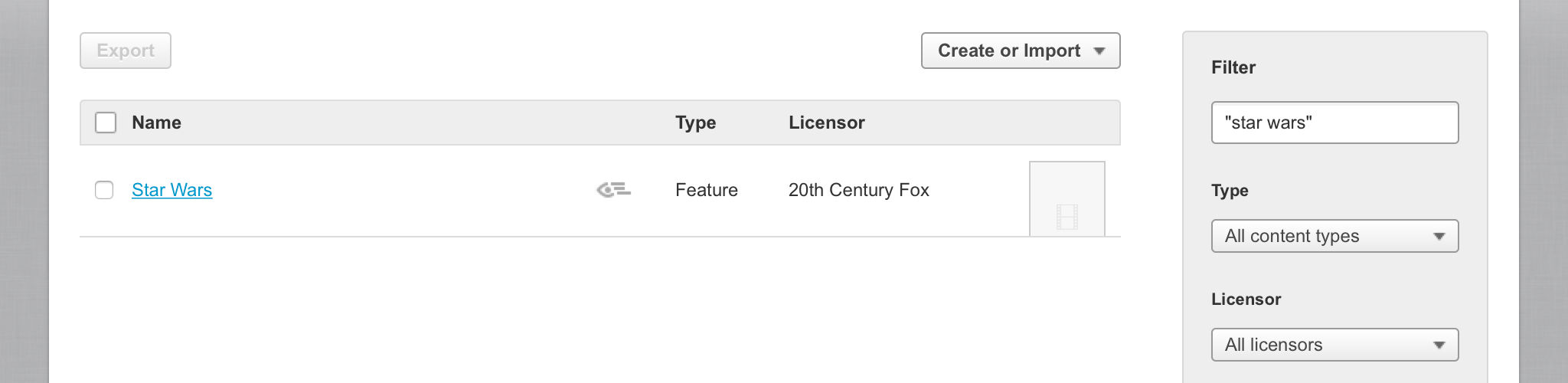
Task: Select the Feature type cell
Action: click(706, 190)
